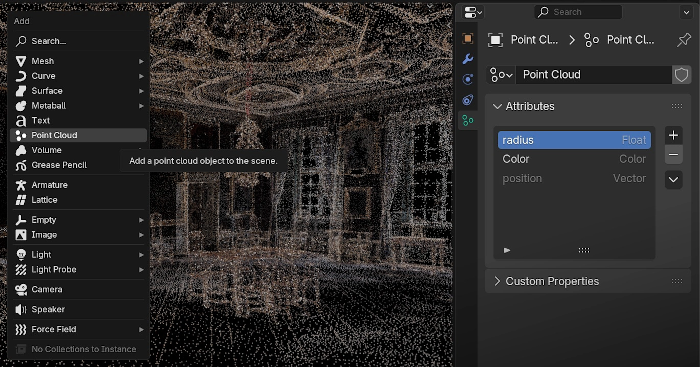Add attribute with the plus button

674,135
